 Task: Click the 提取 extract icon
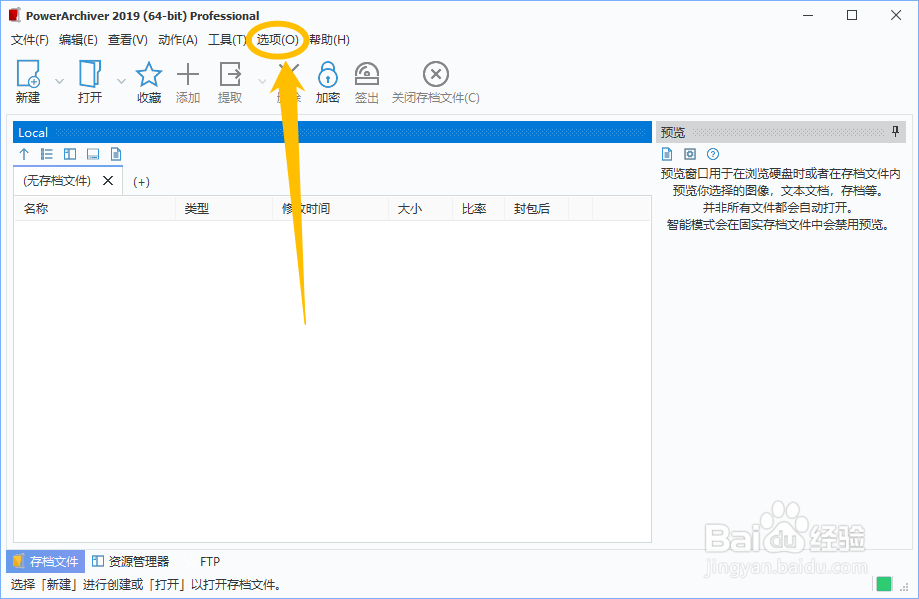pos(230,75)
